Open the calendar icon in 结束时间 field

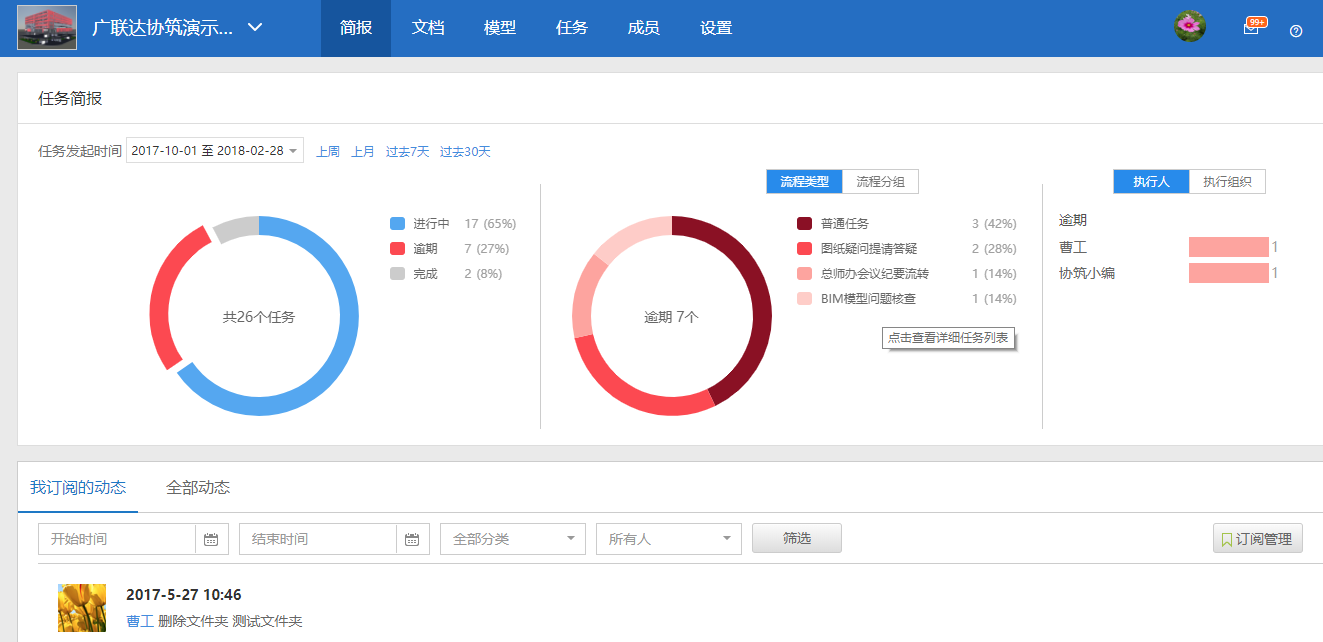point(411,538)
